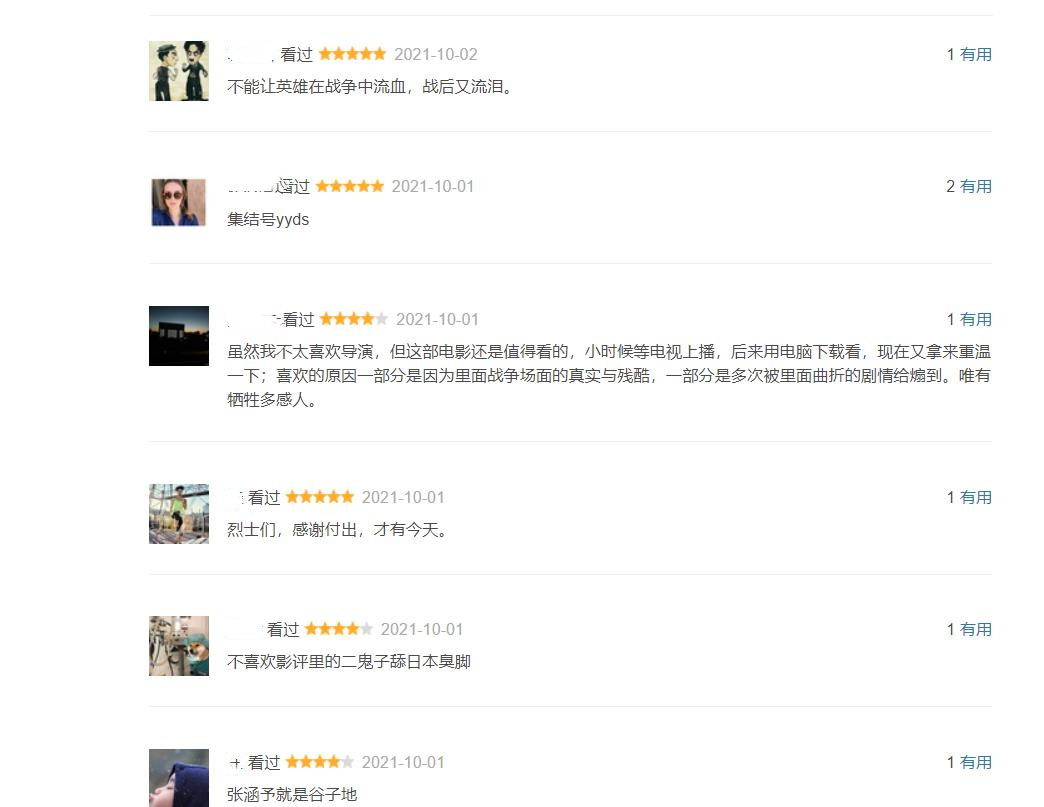This screenshot has width=1044, height=807.
Task: Click the date 2021-10-02 on the first review
Action: (x=436, y=54)
